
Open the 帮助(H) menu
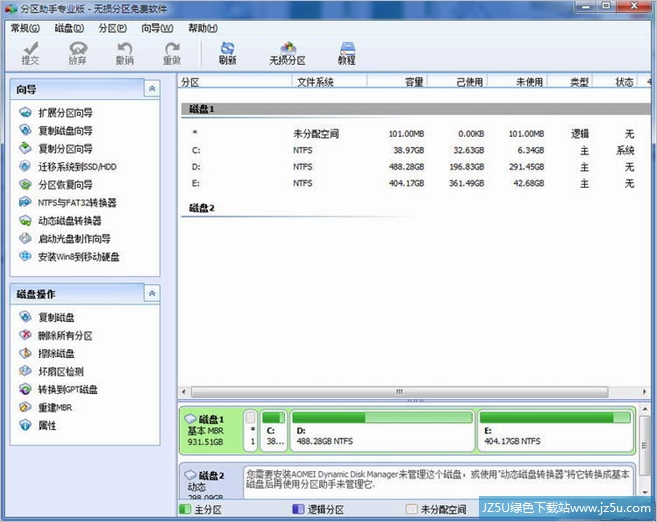(x=203, y=28)
